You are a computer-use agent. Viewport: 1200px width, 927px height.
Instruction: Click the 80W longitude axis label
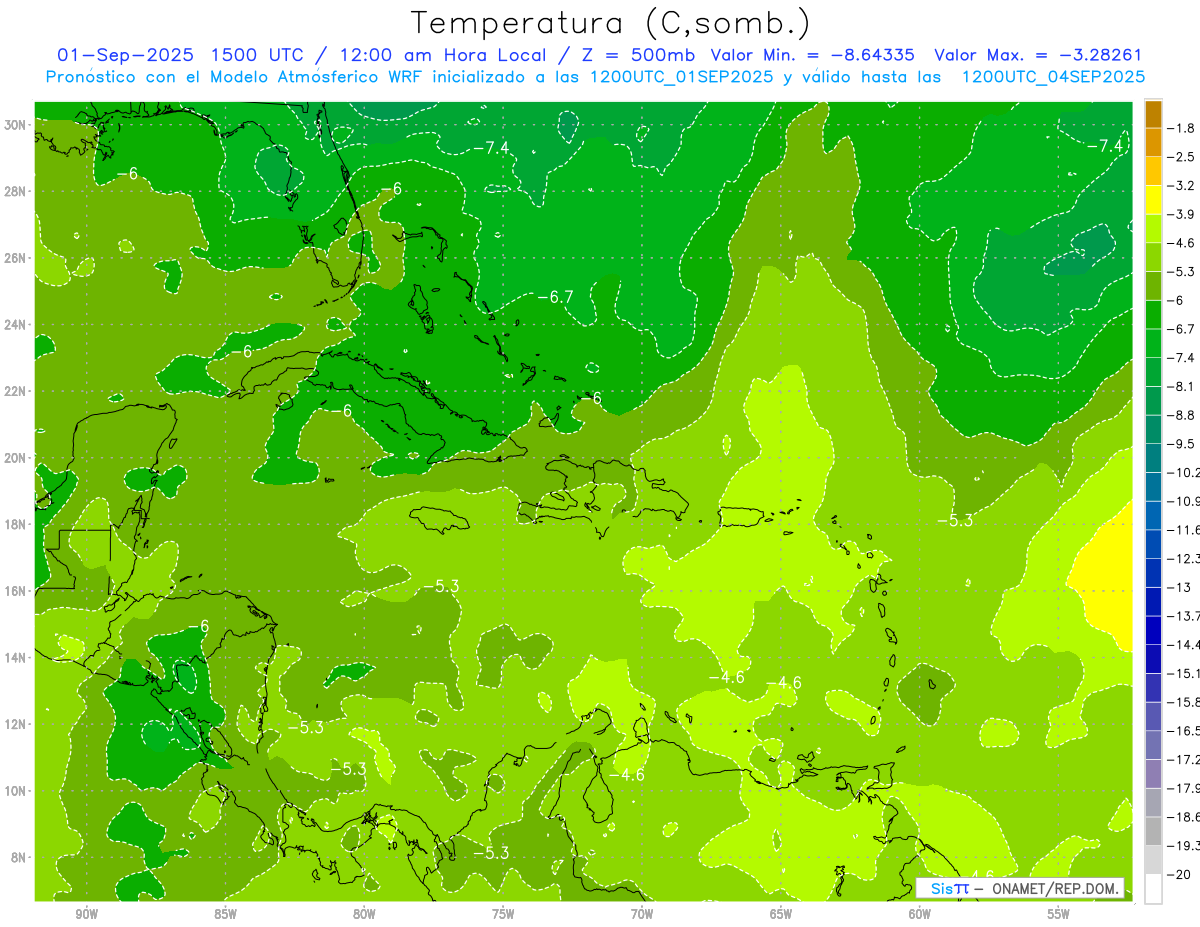(364, 914)
